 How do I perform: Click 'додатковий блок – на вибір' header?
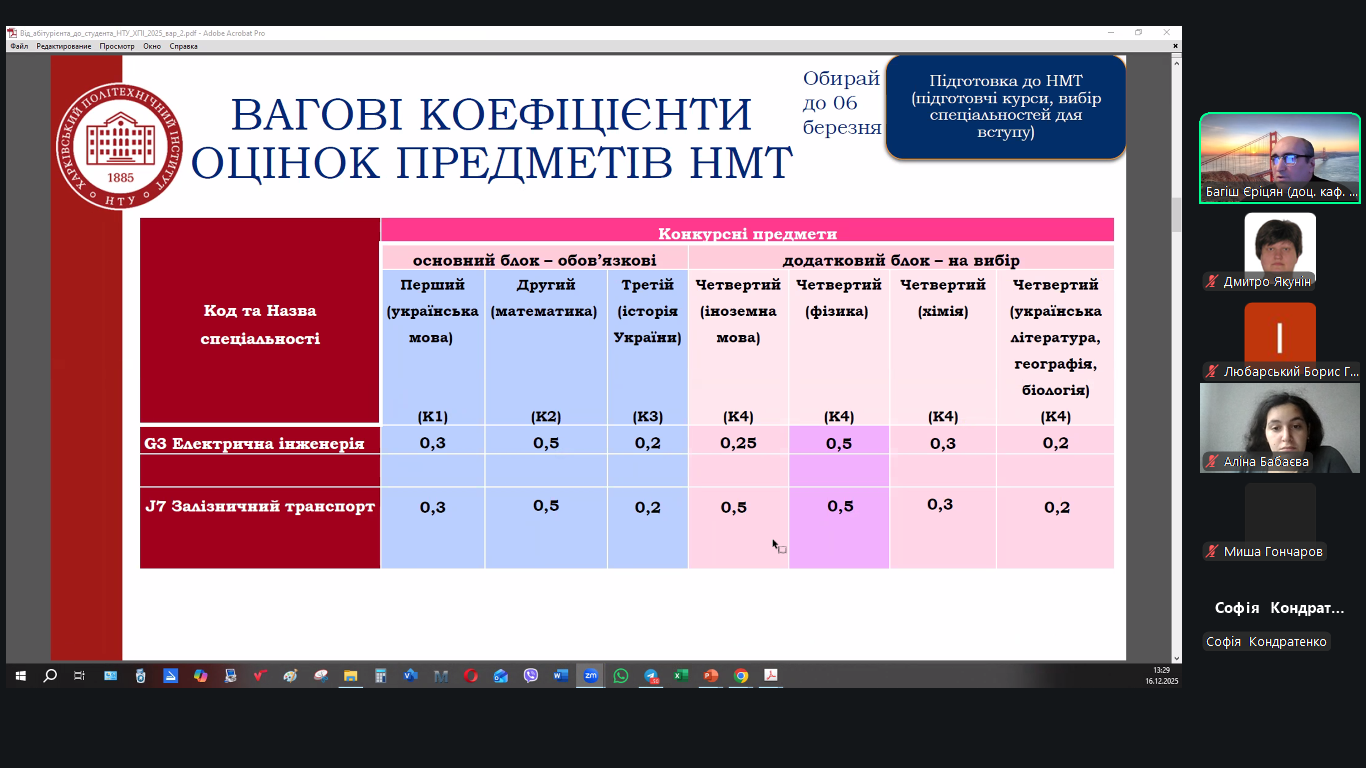coord(901,260)
